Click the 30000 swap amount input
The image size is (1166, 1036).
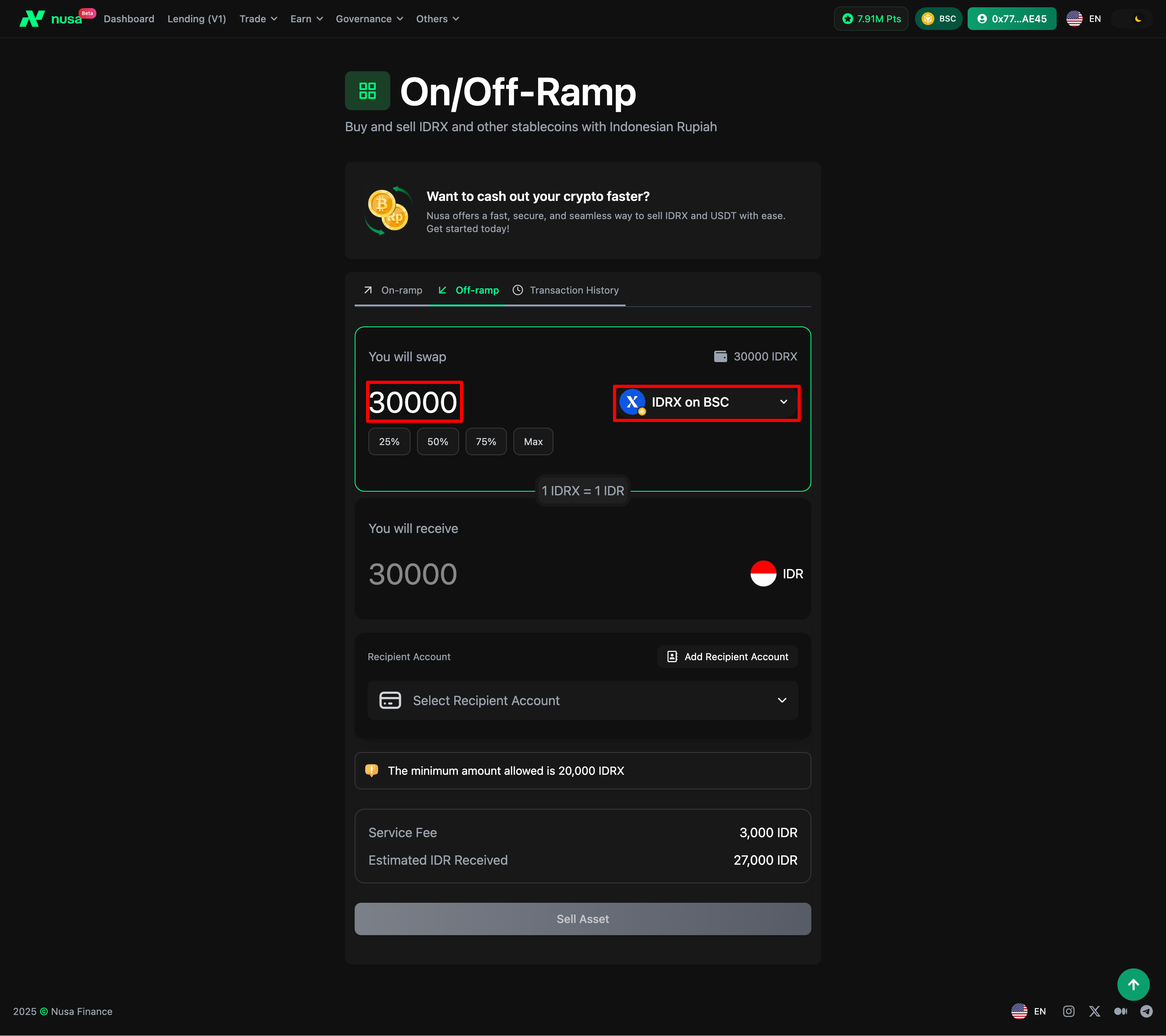pyautogui.click(x=414, y=403)
